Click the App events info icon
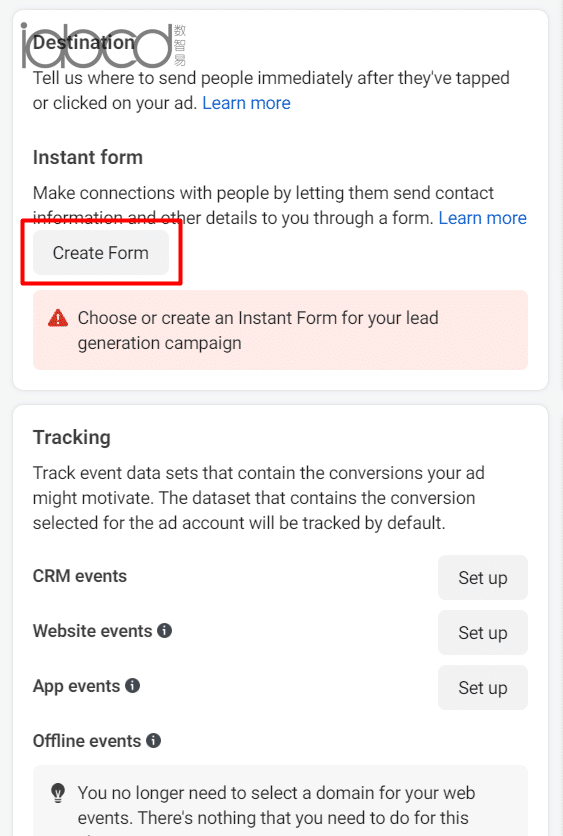Screen dimensions: 563x836 coord(133,686)
